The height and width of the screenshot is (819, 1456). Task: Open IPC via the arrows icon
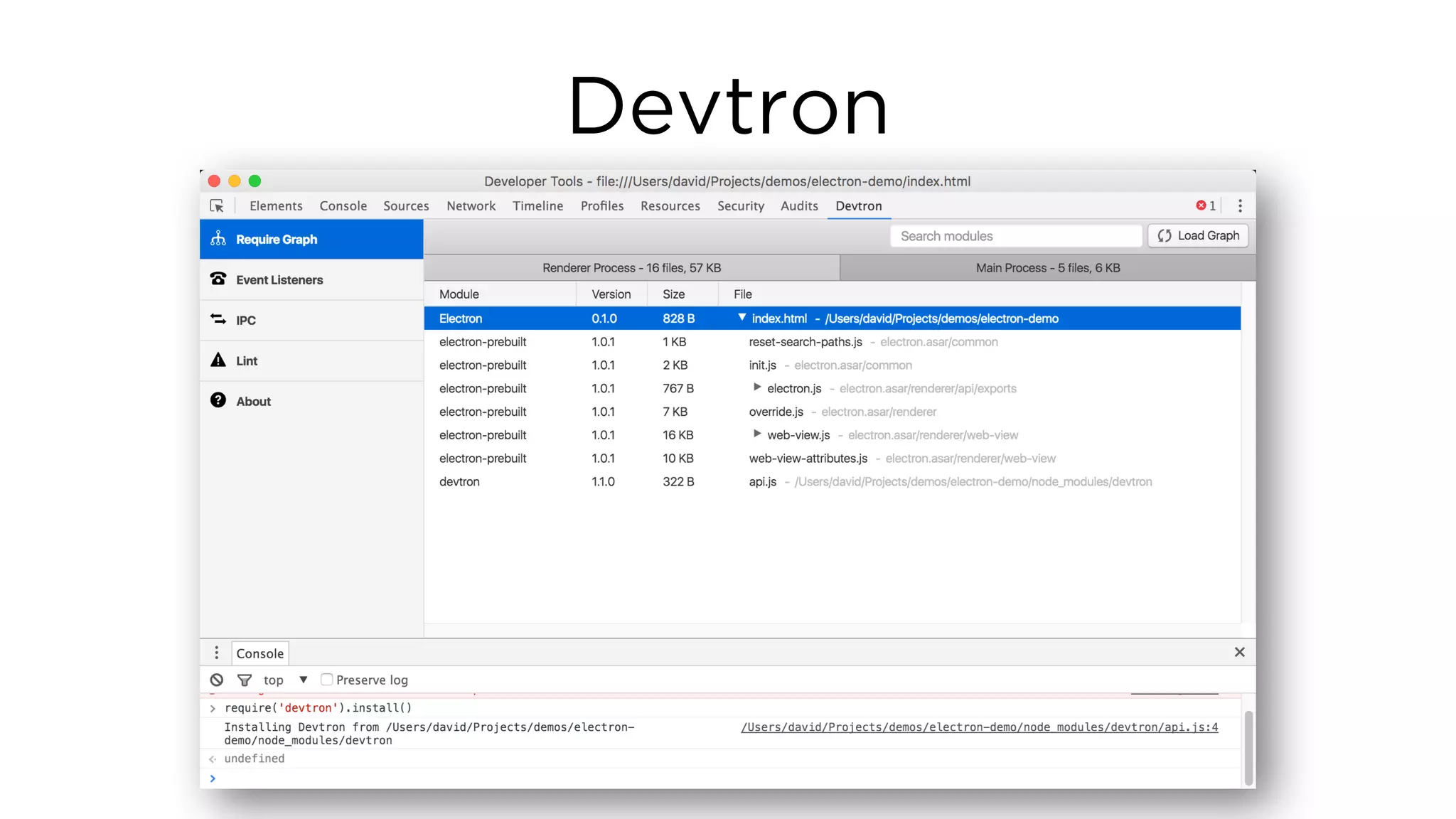tap(218, 319)
